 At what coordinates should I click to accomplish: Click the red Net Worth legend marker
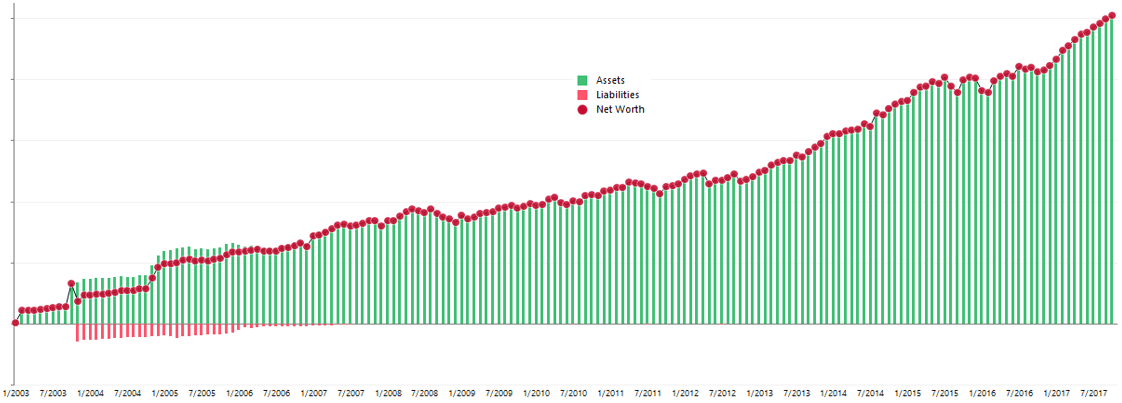(x=582, y=110)
